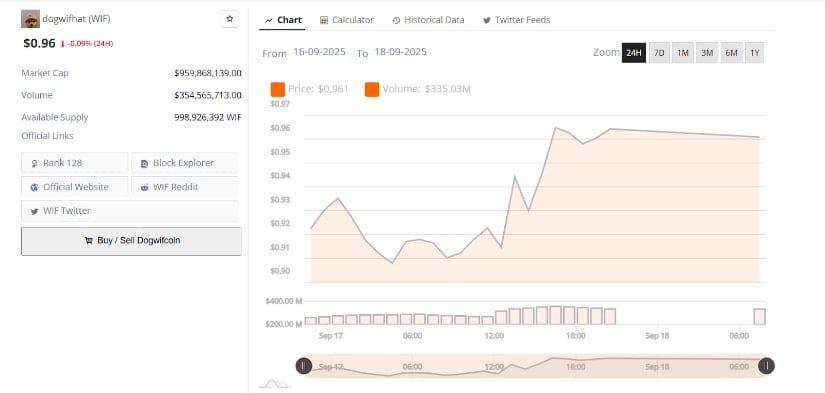Click the Buy / Sell Dogwifcoin button
This screenshot has width=825, height=393.
point(132,241)
